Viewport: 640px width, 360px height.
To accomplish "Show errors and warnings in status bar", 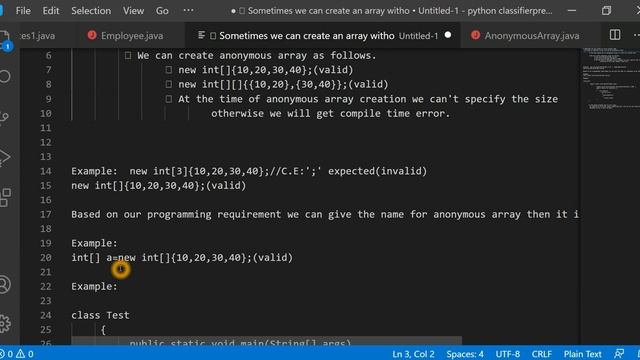I will point(17,354).
